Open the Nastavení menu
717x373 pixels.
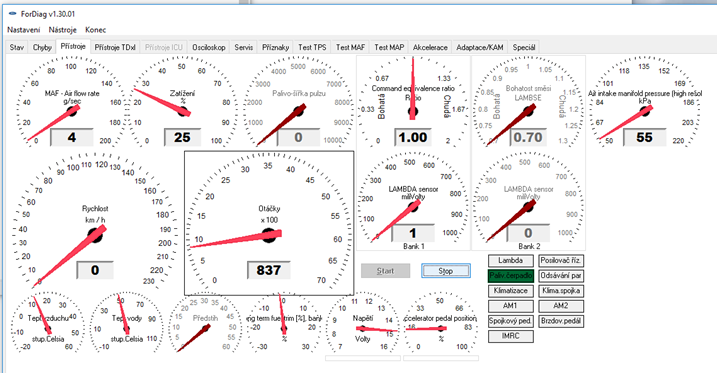(24, 30)
